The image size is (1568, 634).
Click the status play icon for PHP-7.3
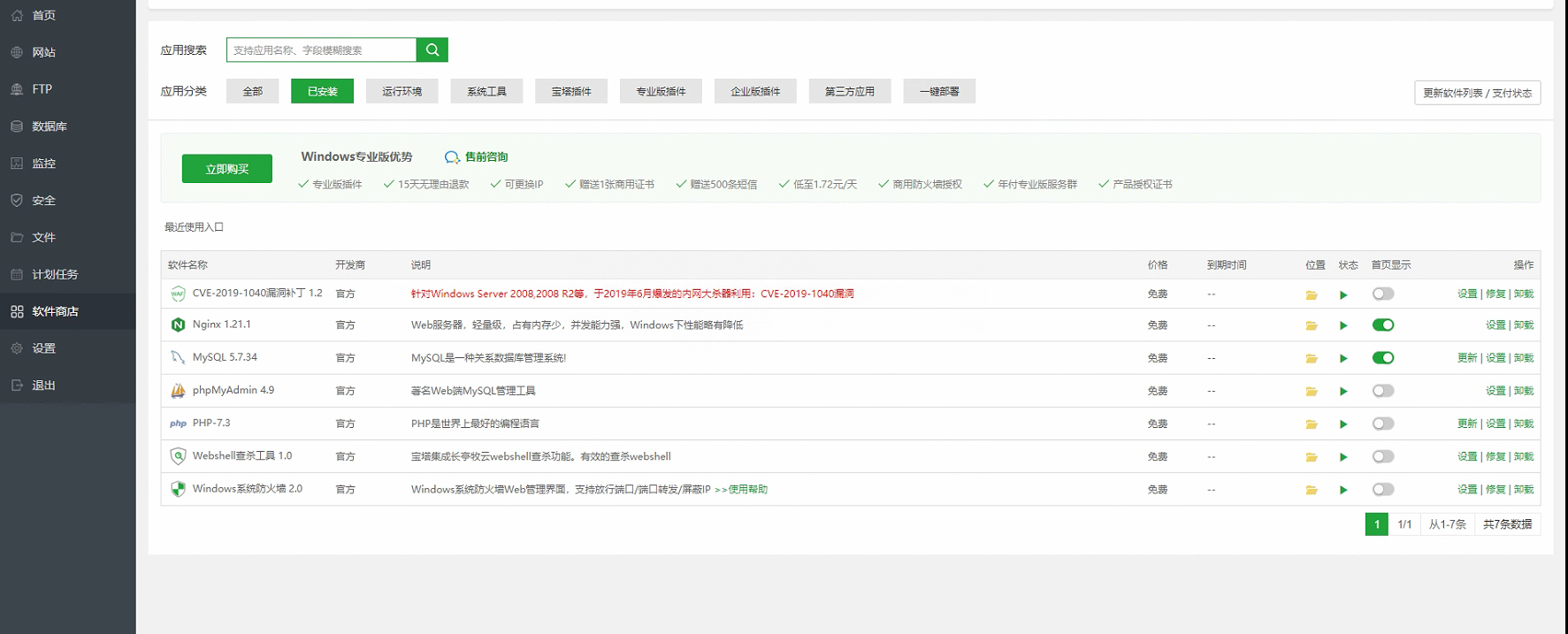1343,424
